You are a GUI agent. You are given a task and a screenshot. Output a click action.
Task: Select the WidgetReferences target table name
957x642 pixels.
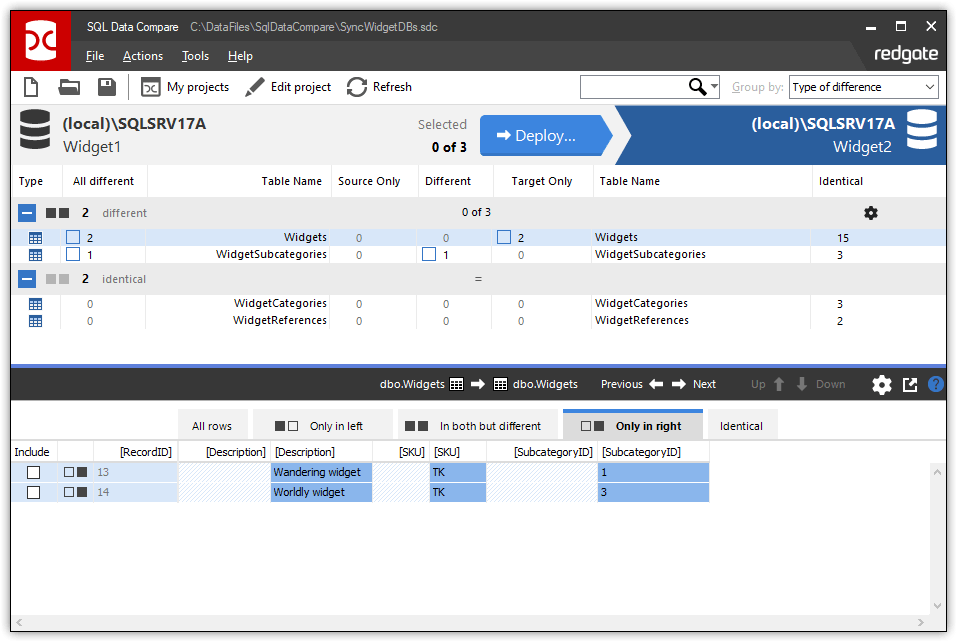click(641, 320)
